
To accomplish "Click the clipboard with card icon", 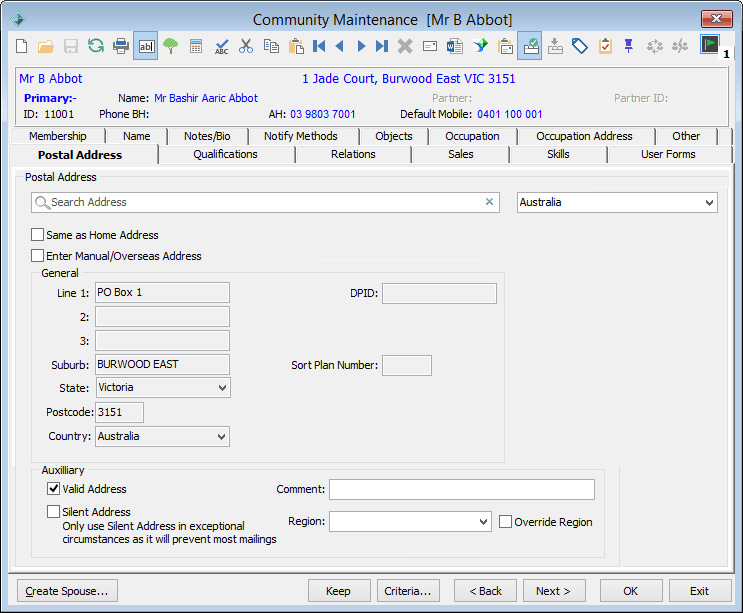I will [x=506, y=46].
